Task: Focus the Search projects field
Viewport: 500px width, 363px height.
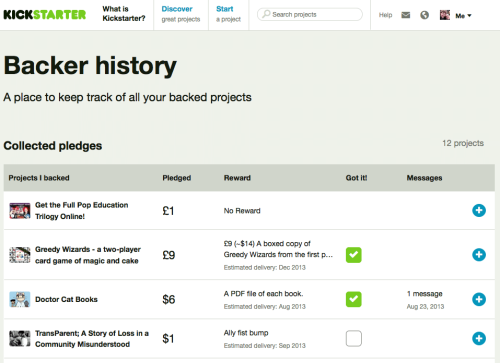Action: point(310,14)
